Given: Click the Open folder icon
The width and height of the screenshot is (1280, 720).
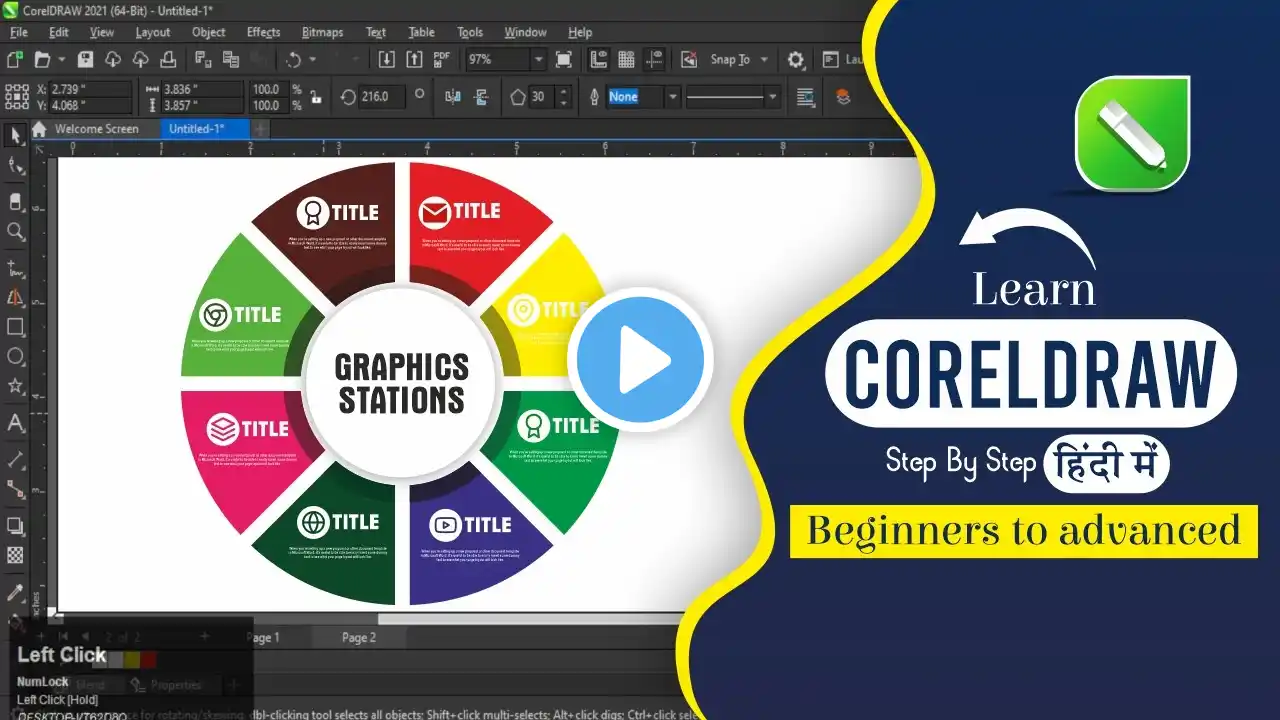Looking at the screenshot, I should click(x=42, y=60).
